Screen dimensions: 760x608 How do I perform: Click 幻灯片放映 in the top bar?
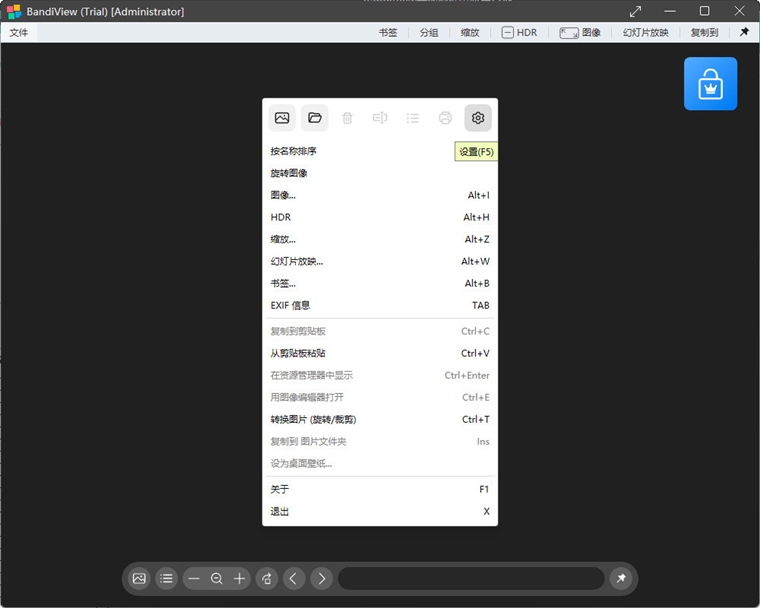pyautogui.click(x=646, y=32)
